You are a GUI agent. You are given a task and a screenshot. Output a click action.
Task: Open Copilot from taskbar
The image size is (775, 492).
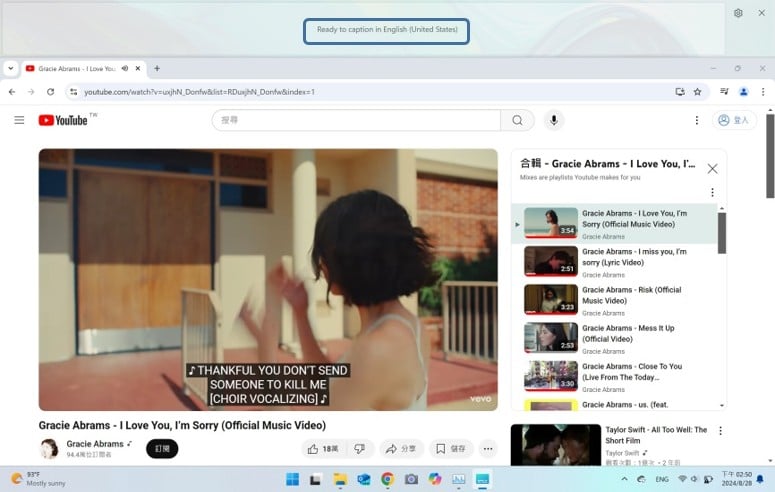point(434,479)
